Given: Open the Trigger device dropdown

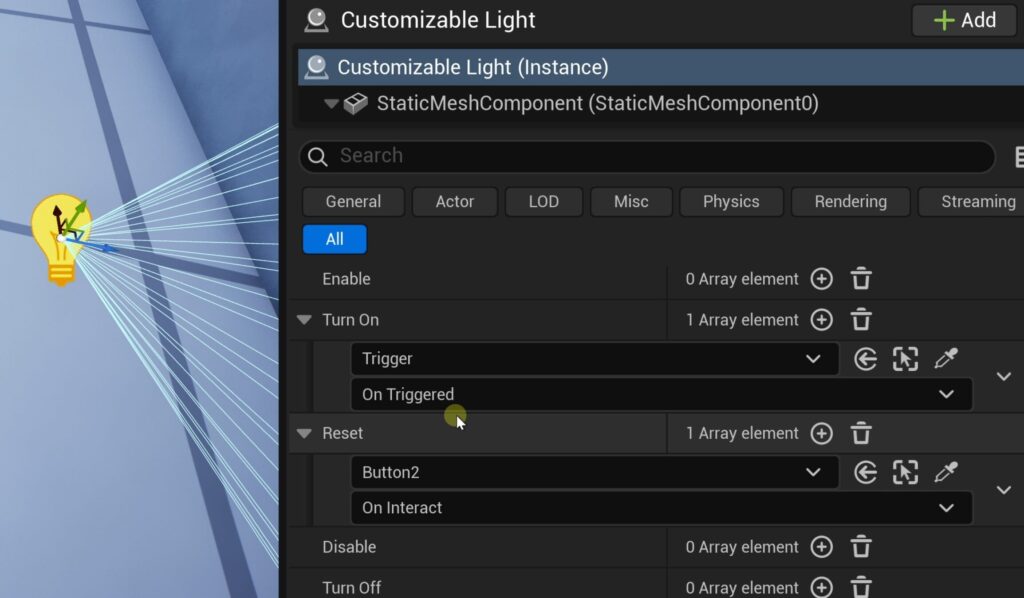Looking at the screenshot, I should point(594,359).
